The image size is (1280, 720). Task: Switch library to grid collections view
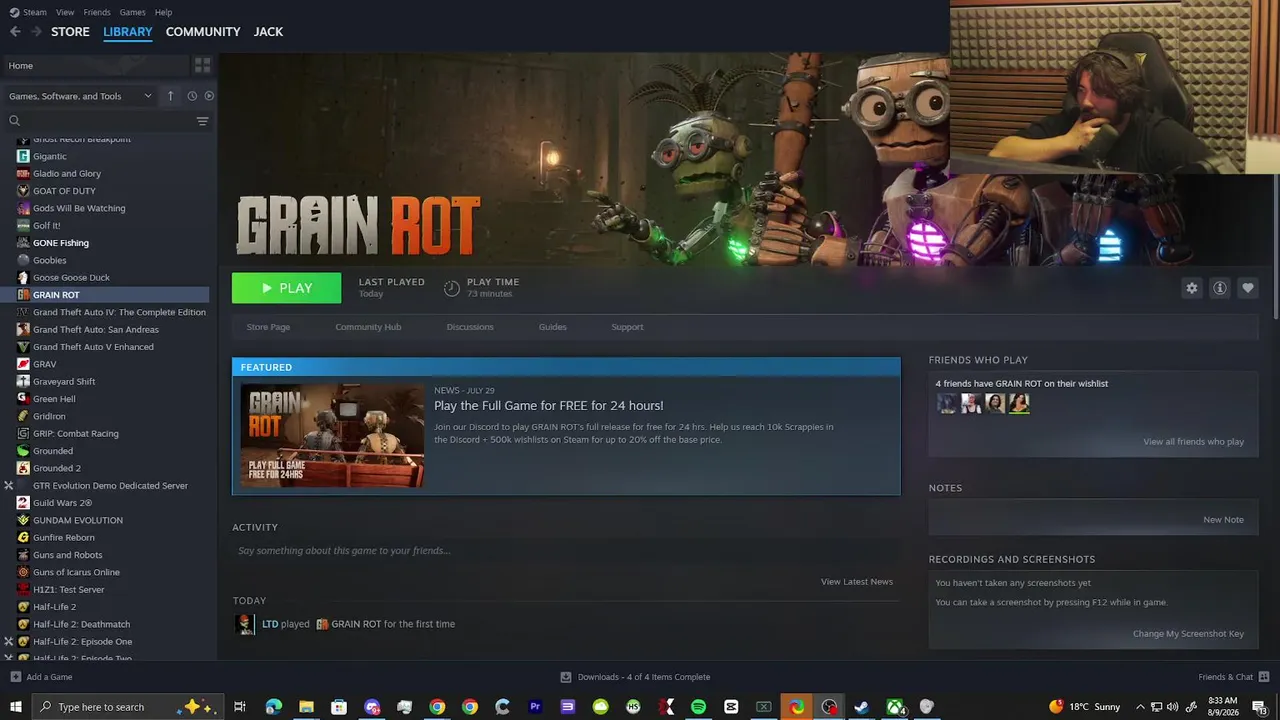203,65
